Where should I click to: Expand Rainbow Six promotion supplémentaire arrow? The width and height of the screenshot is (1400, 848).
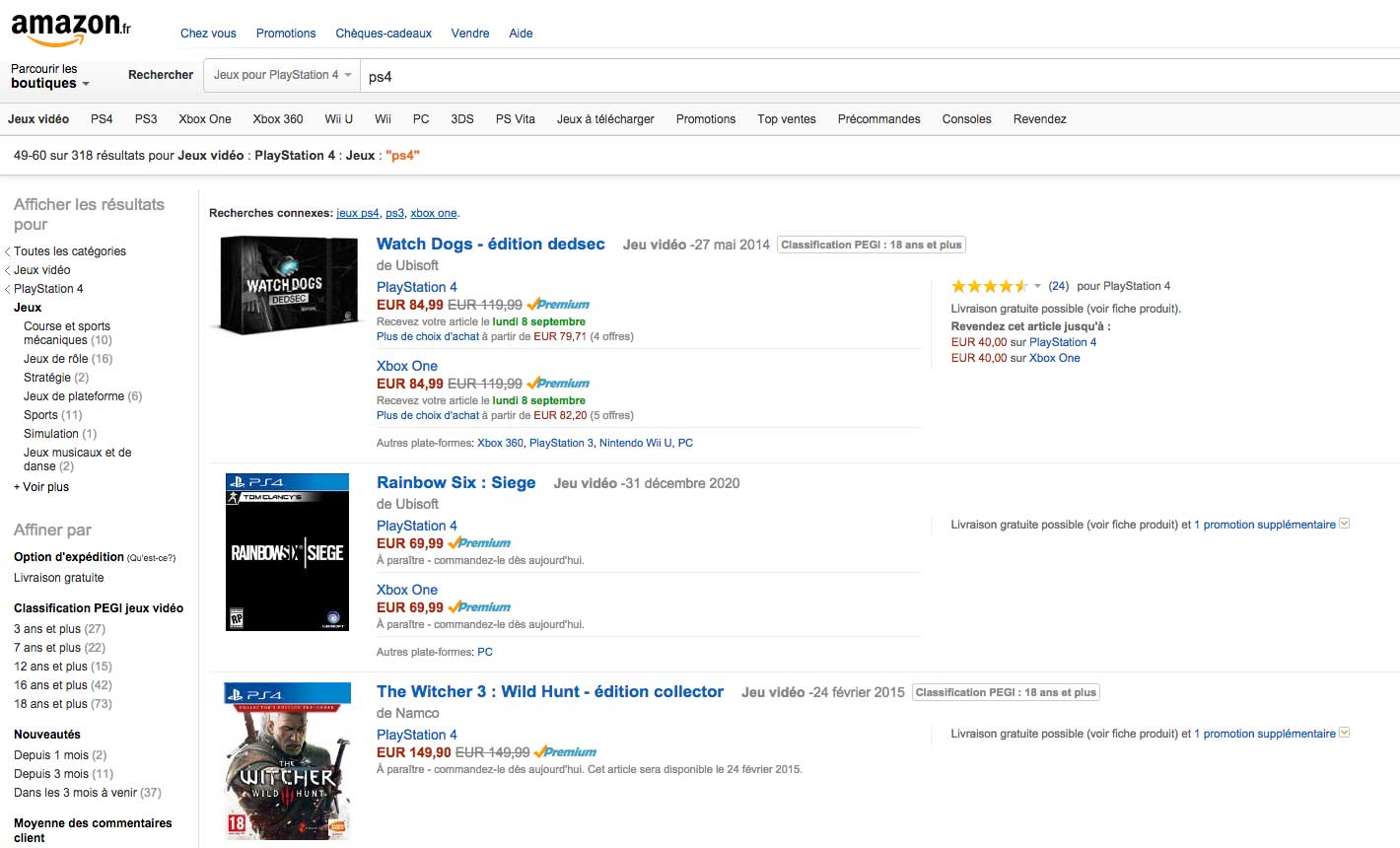1345,525
